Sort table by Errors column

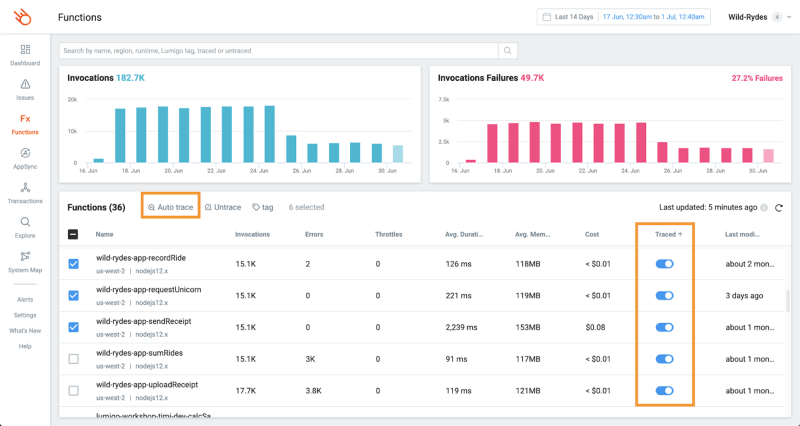tap(314, 234)
